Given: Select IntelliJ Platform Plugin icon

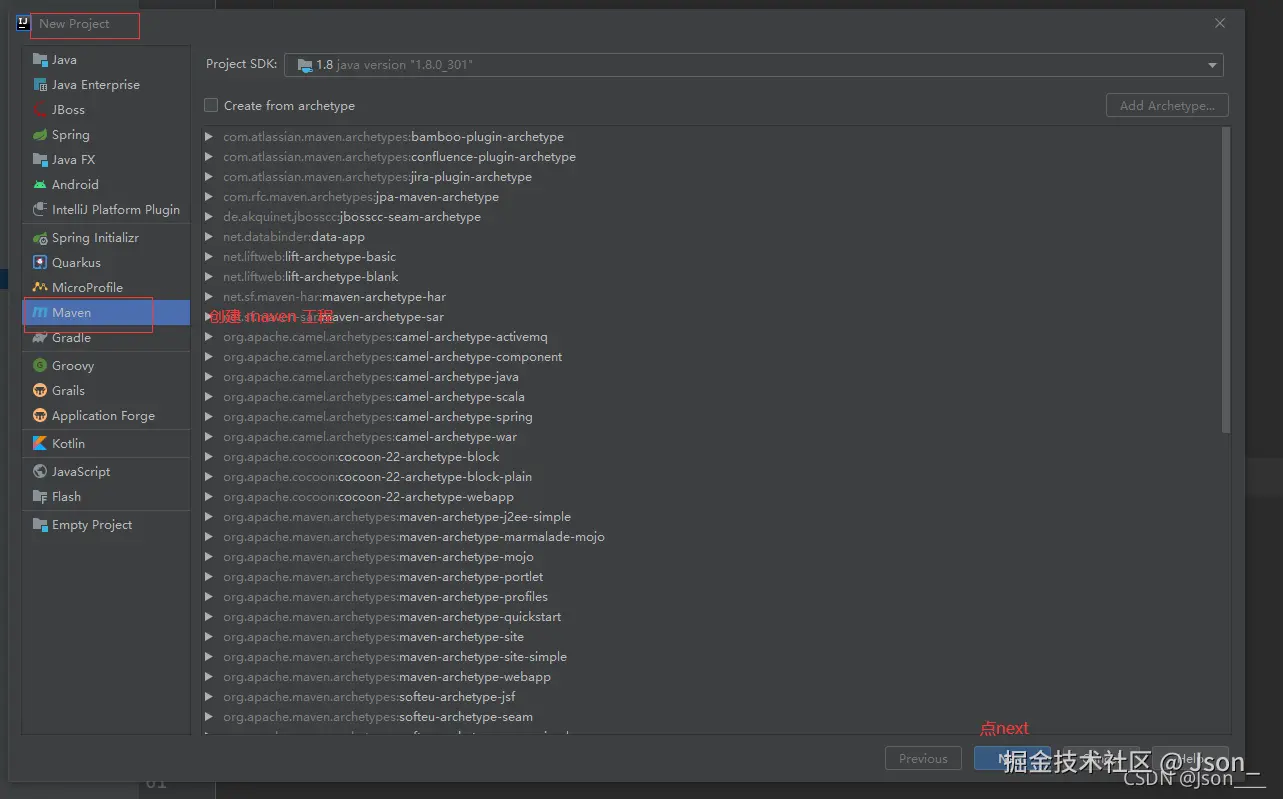Looking at the screenshot, I should 40,210.
